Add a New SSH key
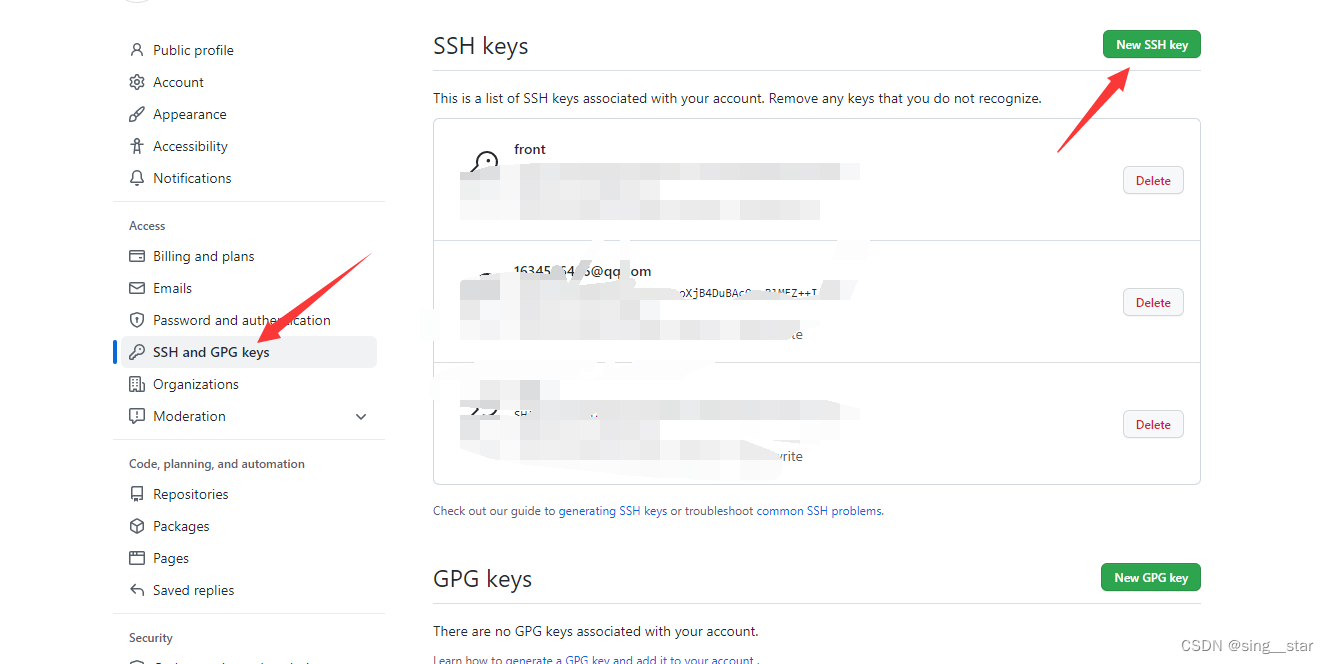 1151,44
